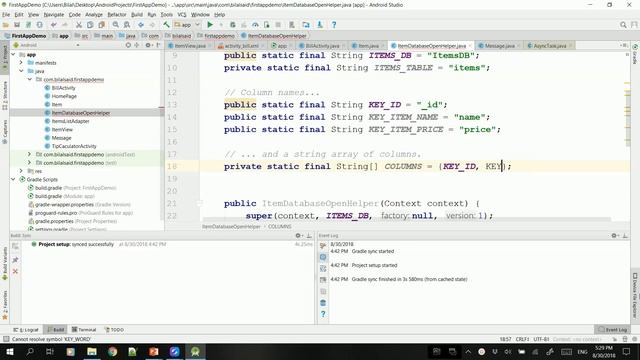Click the Save All toolbar icon

(x=17, y=25)
